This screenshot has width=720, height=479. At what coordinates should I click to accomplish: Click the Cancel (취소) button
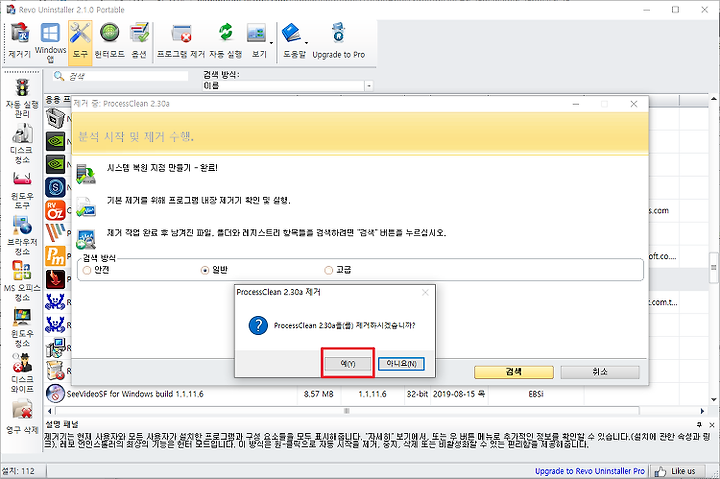600,372
